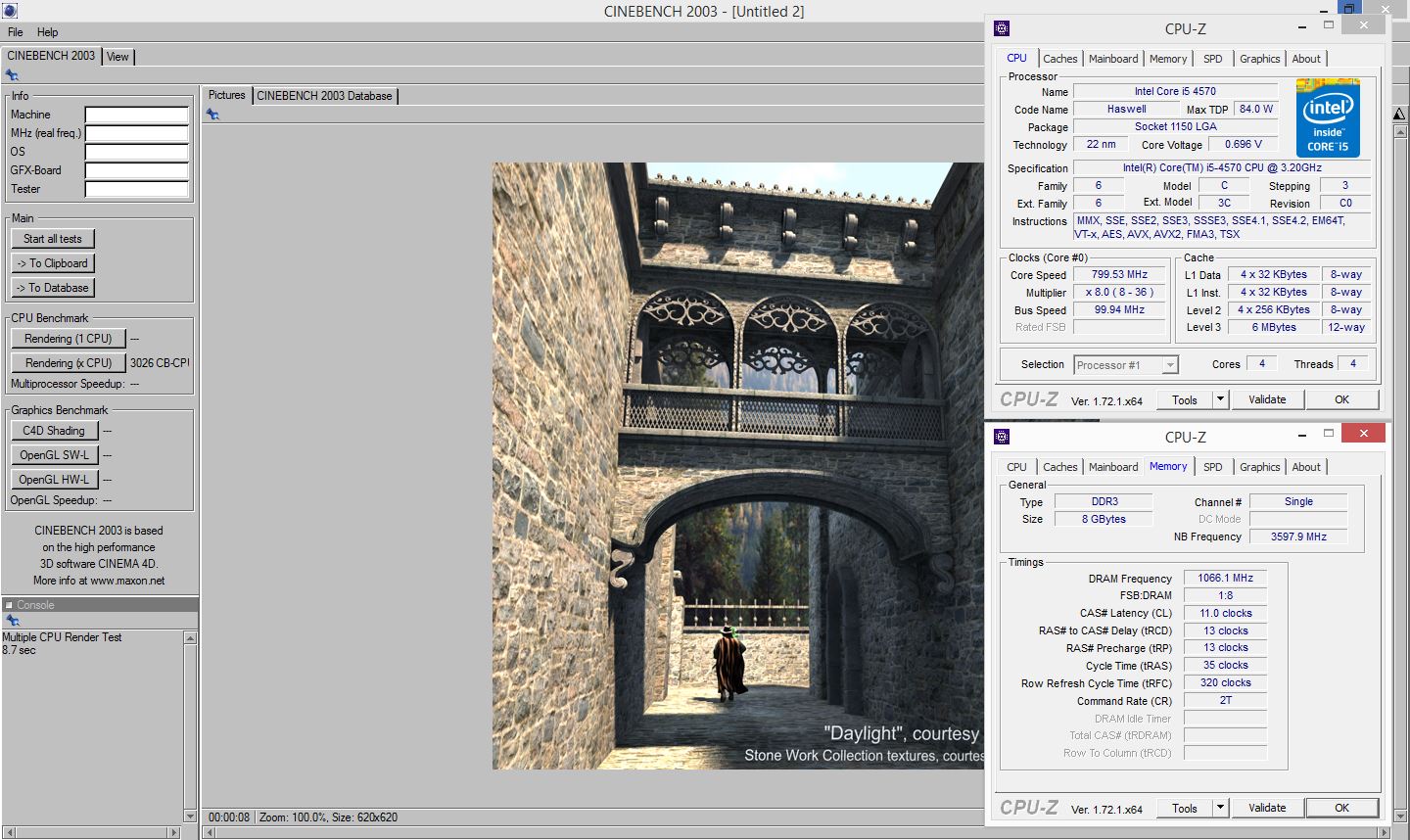Image resolution: width=1410 pixels, height=840 pixels.
Task: Click the 3597.9 MHz NB Frequency value
Action: point(1298,537)
